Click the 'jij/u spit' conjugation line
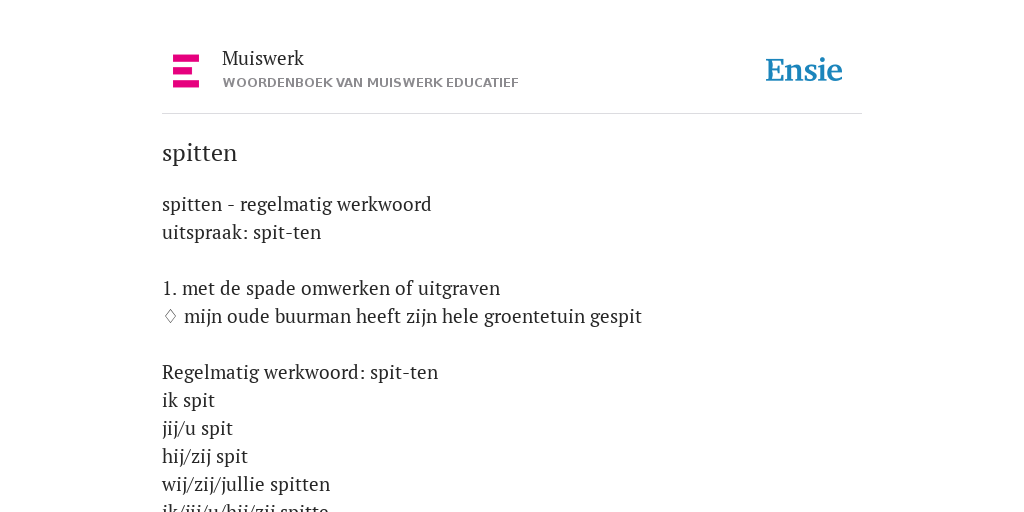This screenshot has height=512, width=1024. (x=197, y=429)
